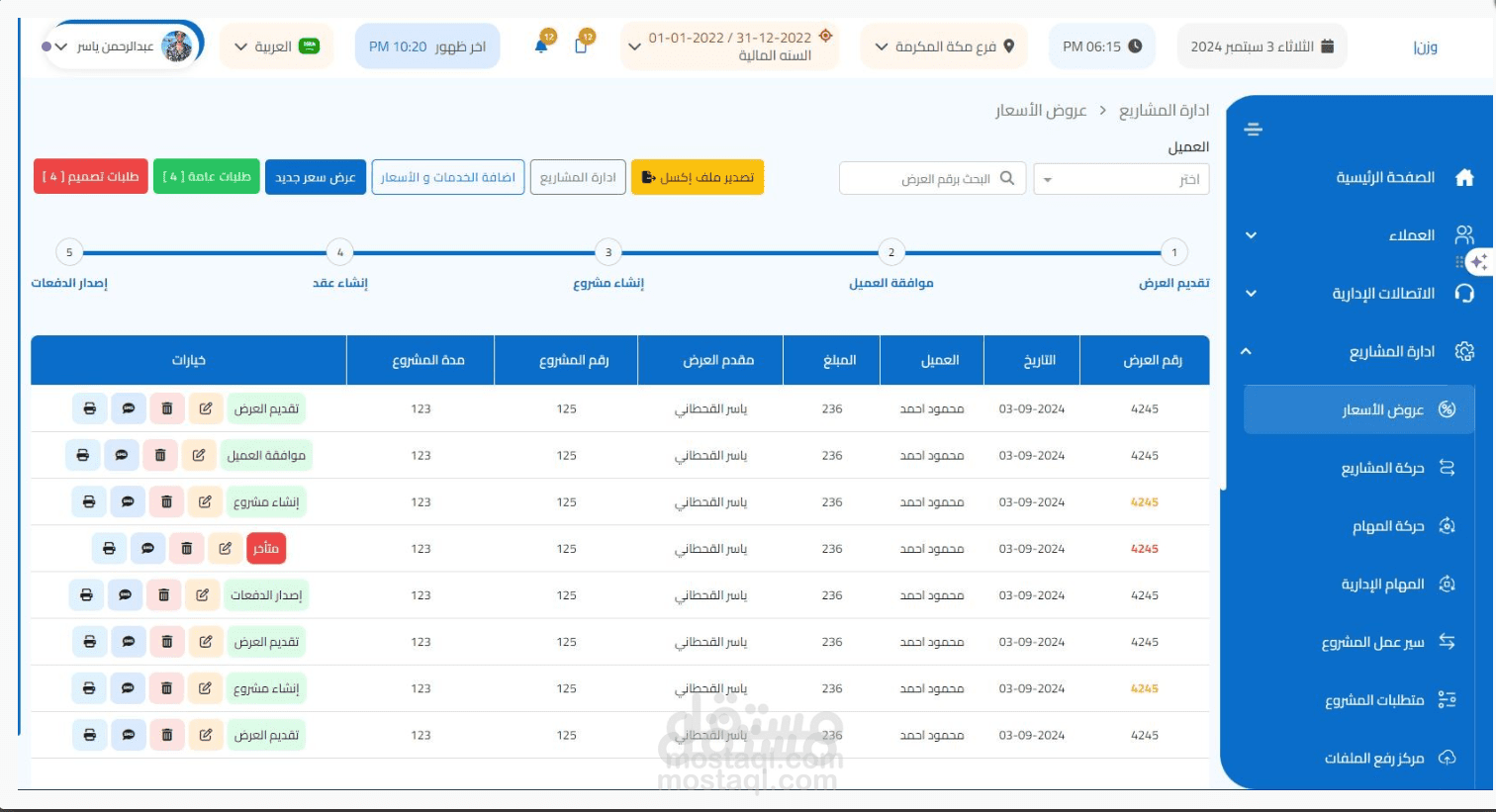This screenshot has height=812, width=1496.
Task: Click the موافقة العميل status badge in table
Action: (x=266, y=455)
